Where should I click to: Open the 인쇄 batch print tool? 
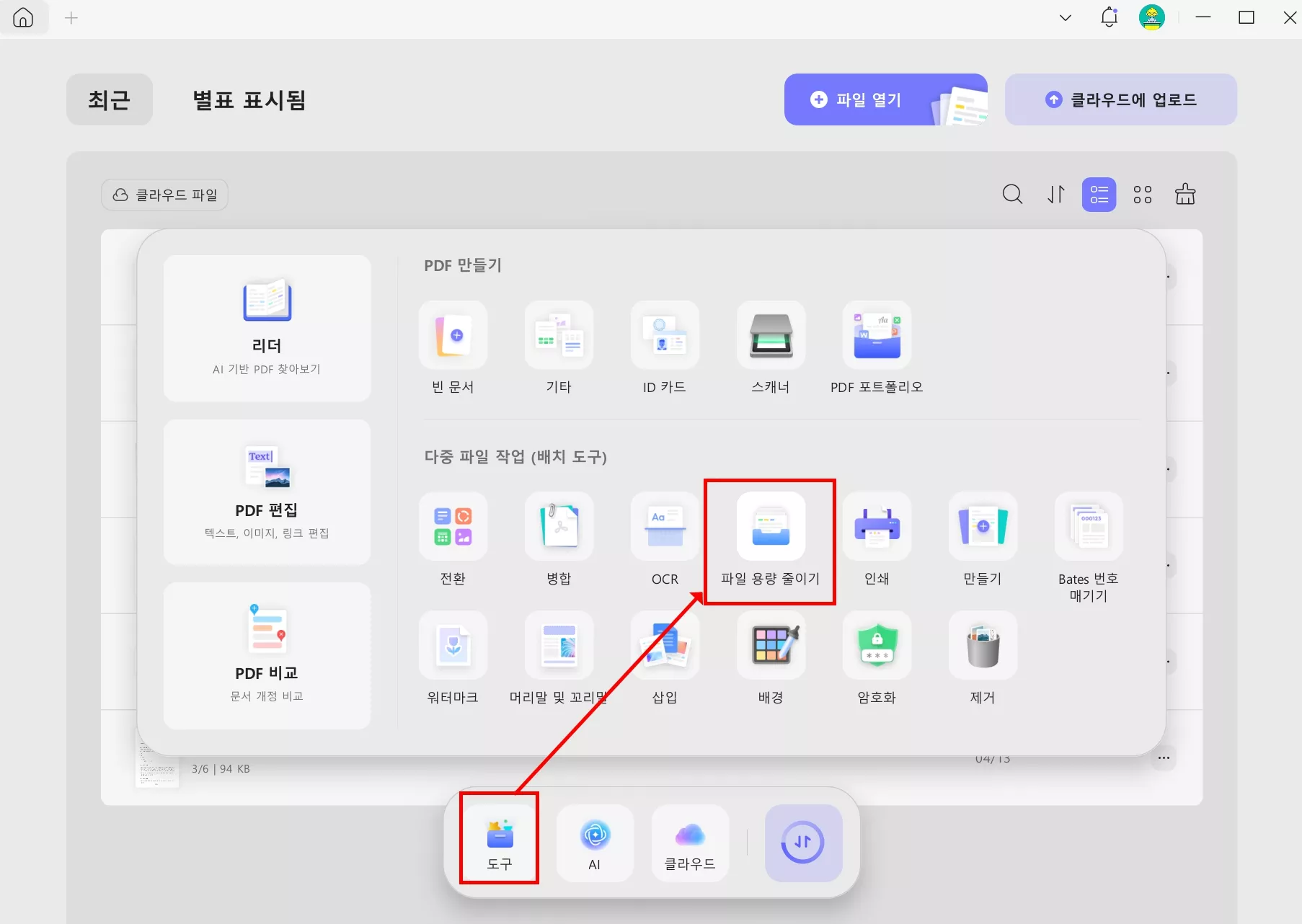[876, 540]
